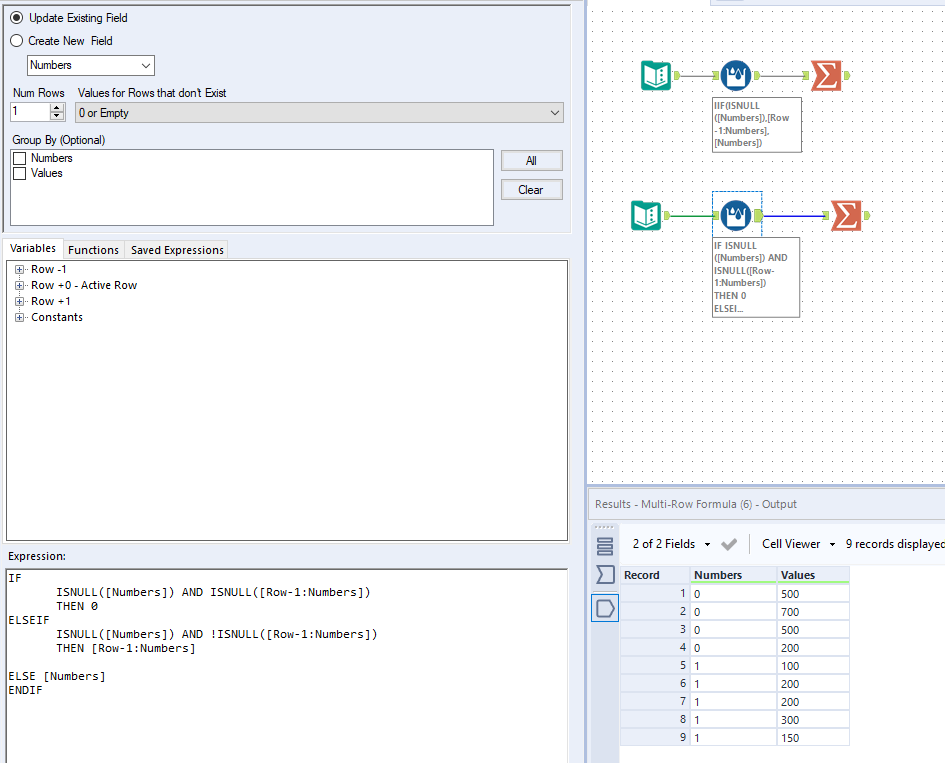Viewport: 945px width, 763px height.
Task: Select Values cell 700 in record 2
Action: [x=814, y=612]
